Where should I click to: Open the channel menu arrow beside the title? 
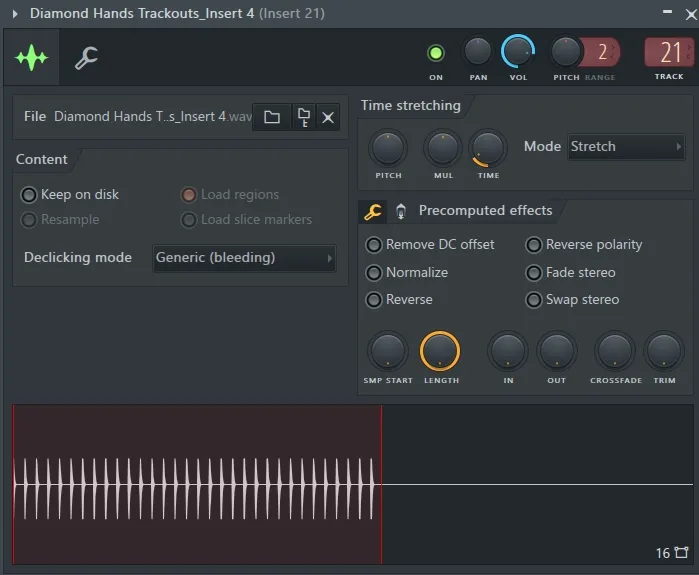[15, 14]
